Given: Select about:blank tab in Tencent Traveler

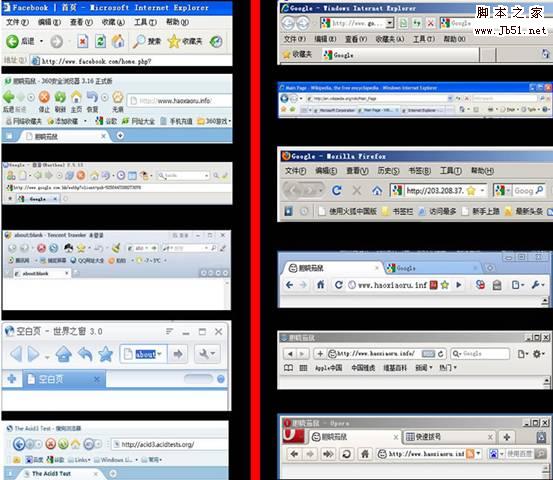Looking at the screenshot, I should click(42, 273).
